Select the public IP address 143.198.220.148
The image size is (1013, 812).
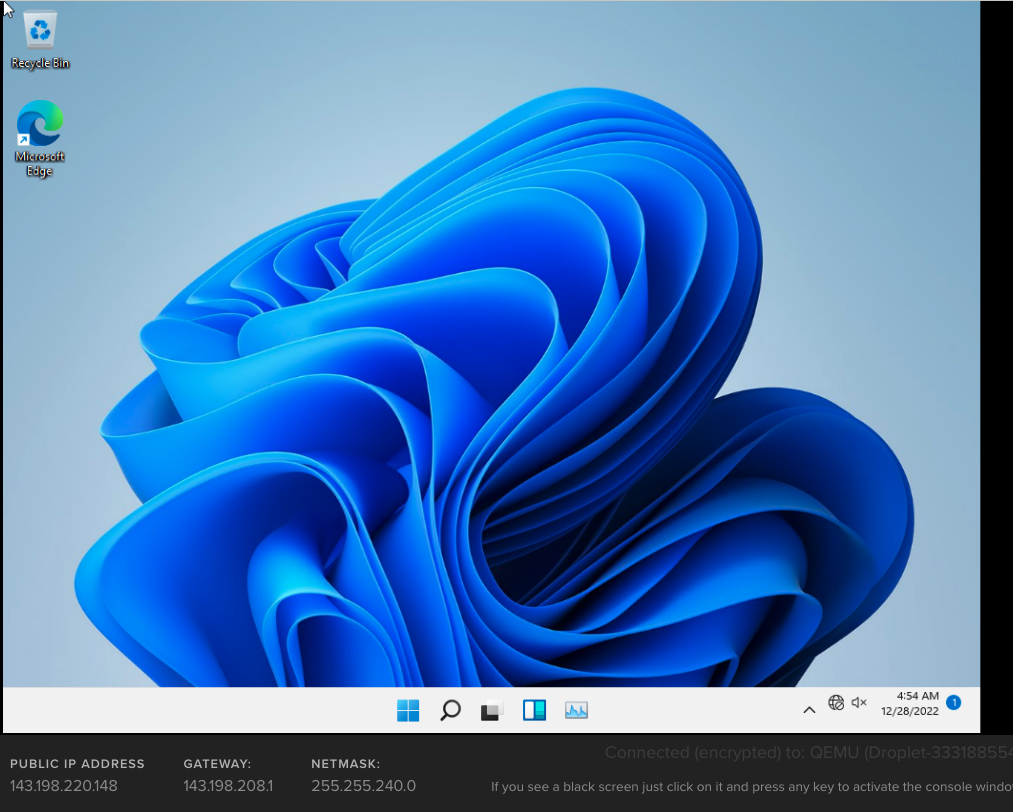point(64,786)
